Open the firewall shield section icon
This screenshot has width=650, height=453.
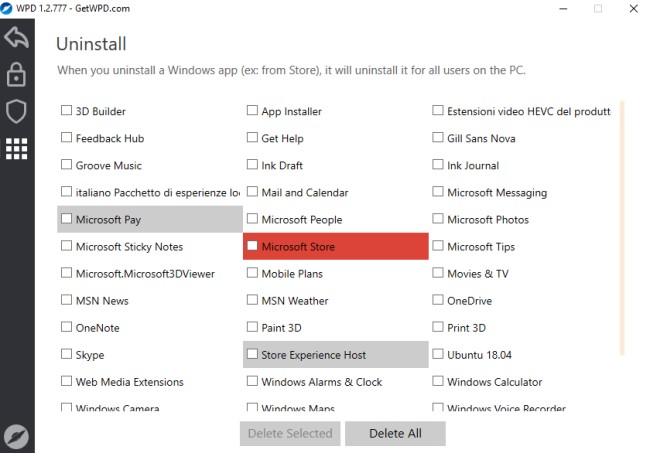coord(16,111)
